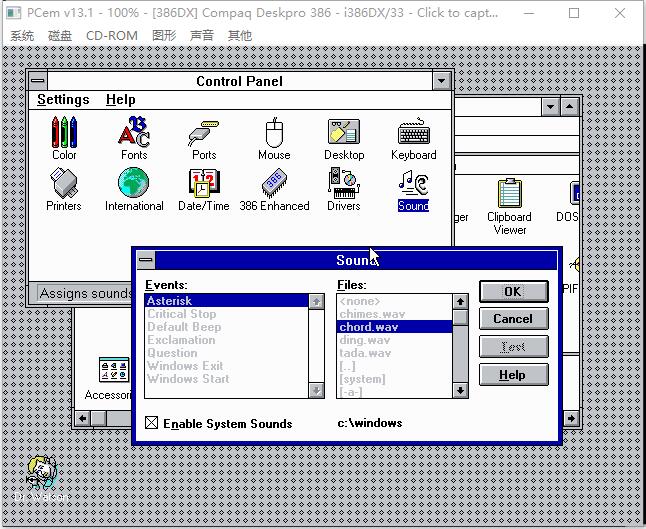Open the Color control panel icon
This screenshot has height=529, width=646.
tap(64, 138)
